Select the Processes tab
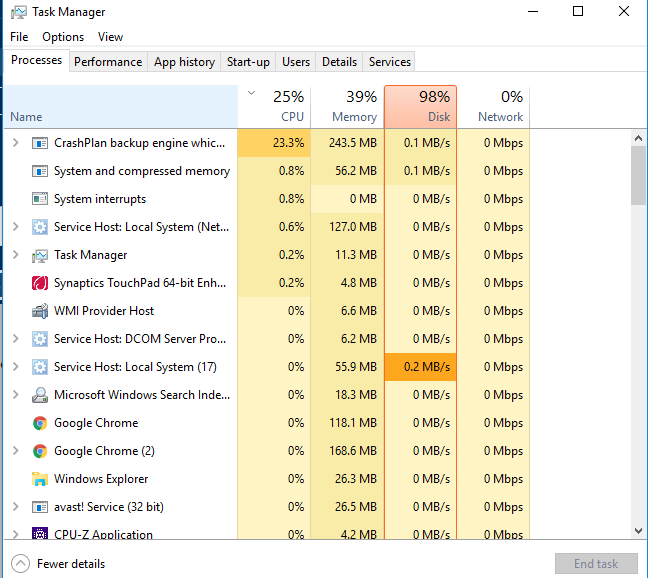Image resolution: width=648 pixels, height=578 pixels. [36, 60]
